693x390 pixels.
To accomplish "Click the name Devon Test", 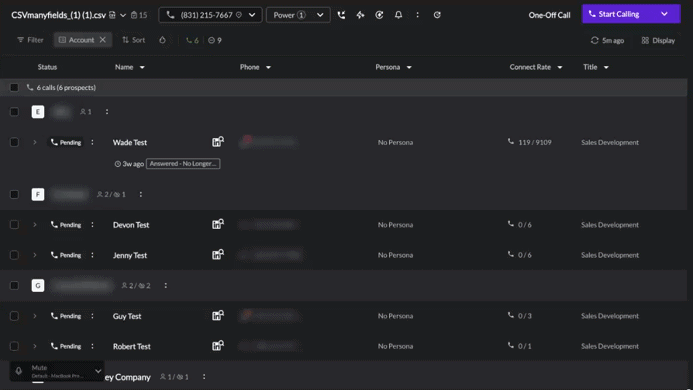I will [x=131, y=225].
